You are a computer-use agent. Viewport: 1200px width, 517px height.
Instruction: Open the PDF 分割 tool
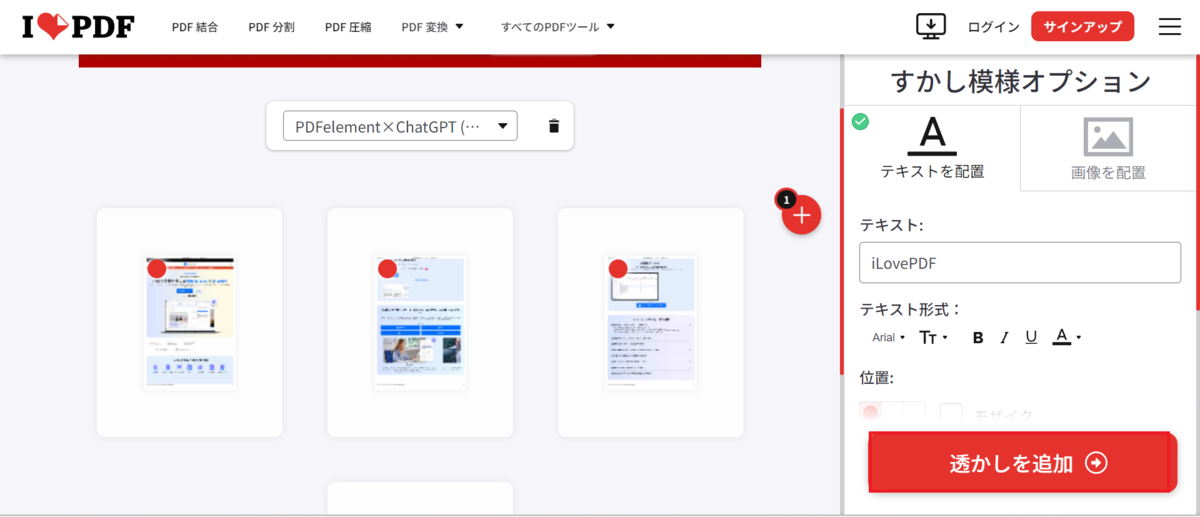click(271, 27)
